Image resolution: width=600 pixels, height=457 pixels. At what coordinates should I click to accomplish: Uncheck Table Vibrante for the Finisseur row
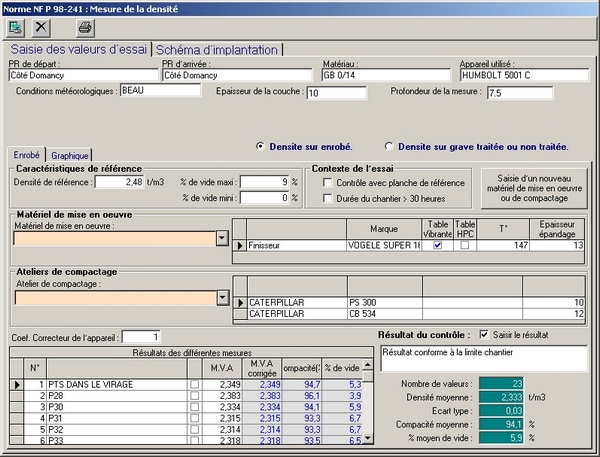[x=436, y=244]
